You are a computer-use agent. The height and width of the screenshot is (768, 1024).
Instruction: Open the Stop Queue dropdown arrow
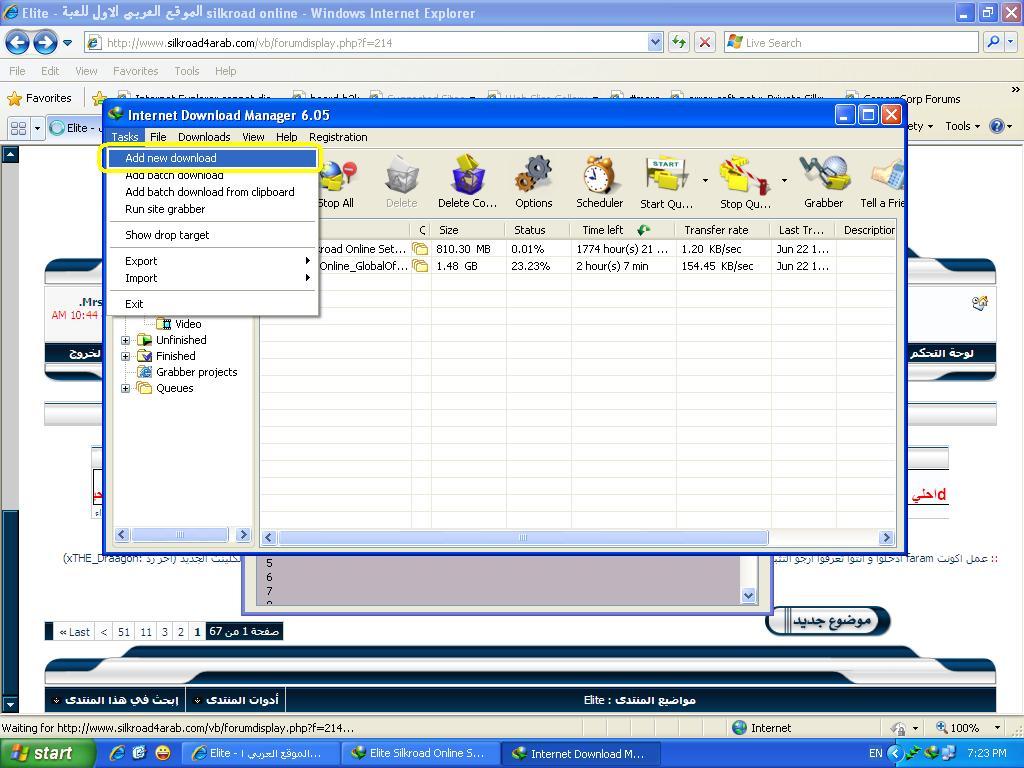point(784,180)
